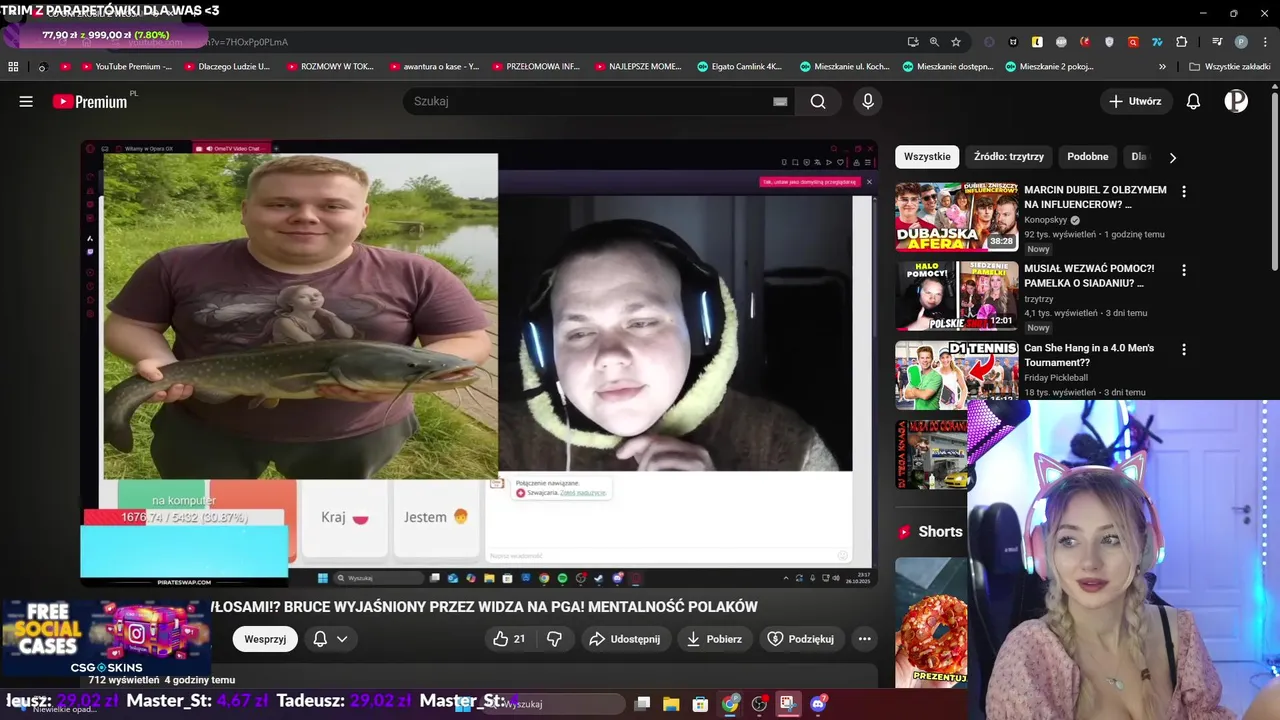Screen dimensions: 1280x720
Task: Select the Wszystkie filter chip
Action: (x=927, y=157)
